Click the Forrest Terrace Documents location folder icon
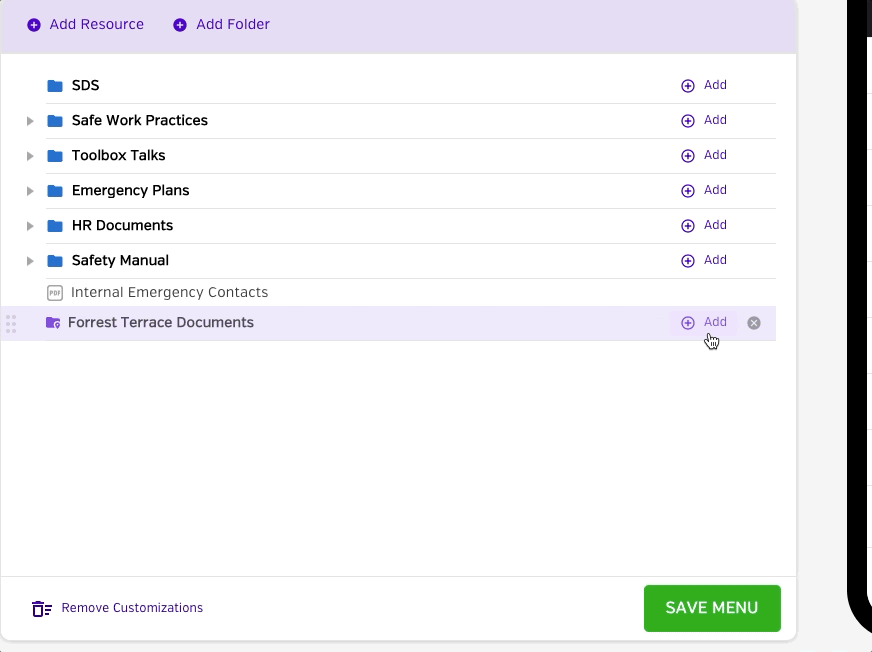 point(53,323)
